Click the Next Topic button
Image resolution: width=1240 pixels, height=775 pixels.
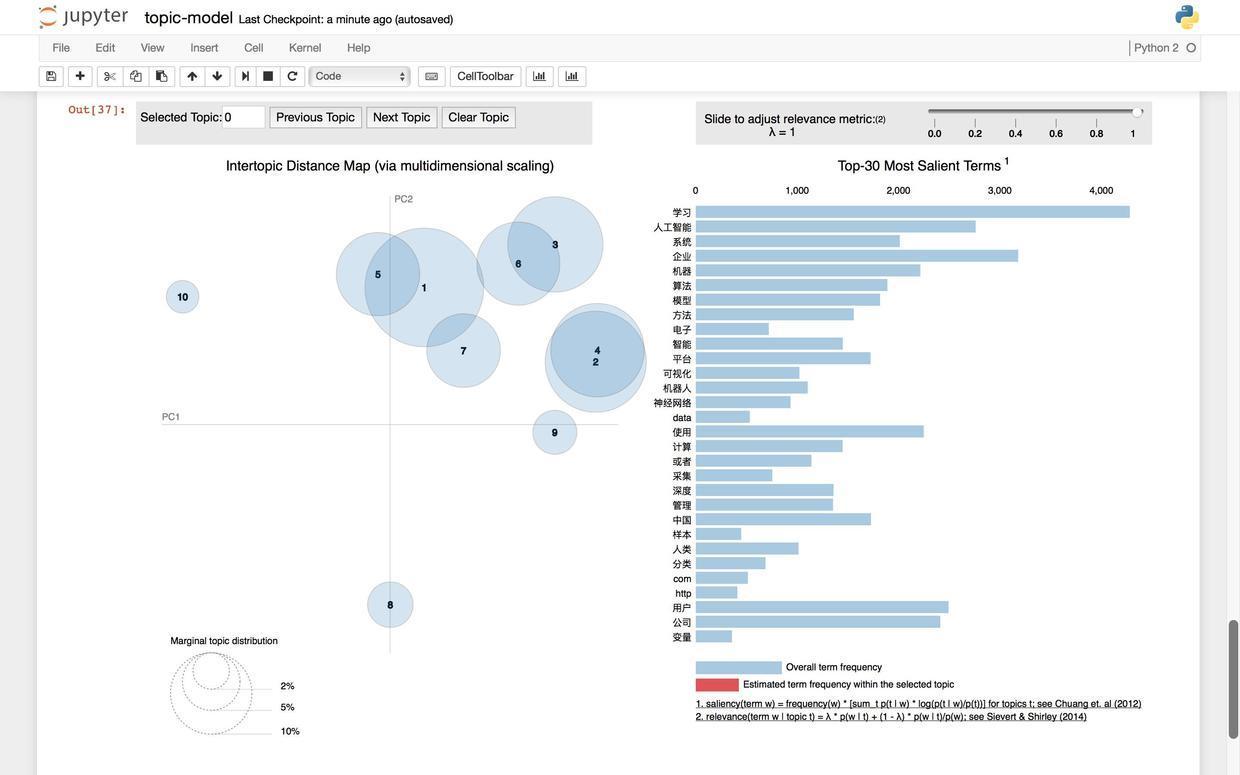pos(401,118)
